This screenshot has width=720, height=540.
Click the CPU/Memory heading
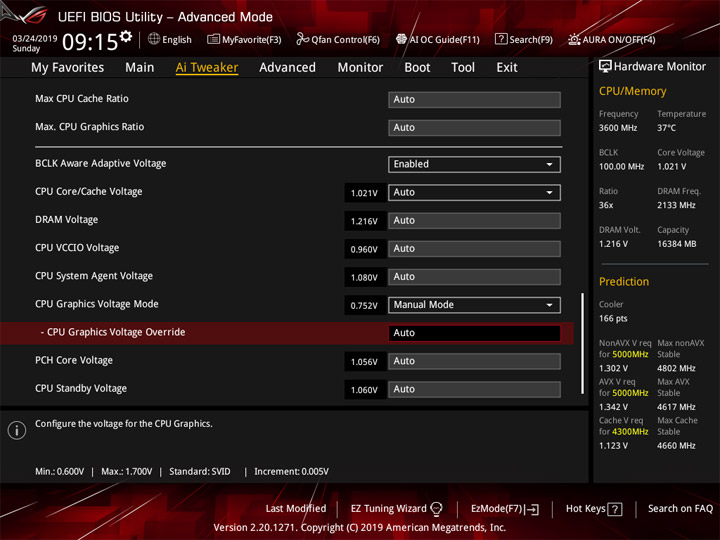[x=632, y=91]
